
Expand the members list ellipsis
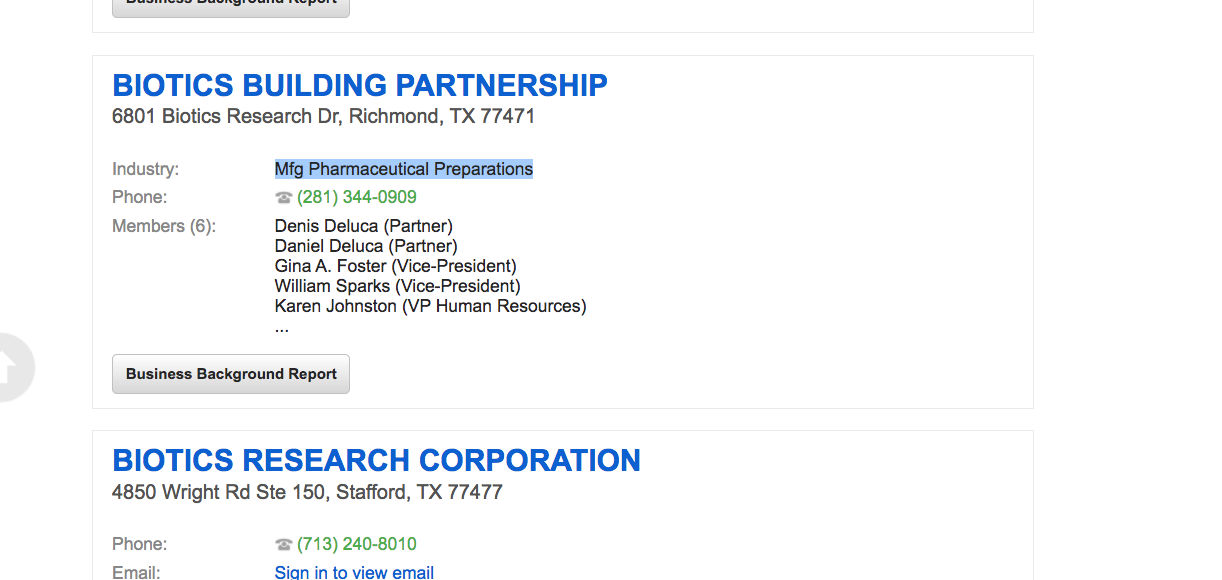pyautogui.click(x=282, y=327)
